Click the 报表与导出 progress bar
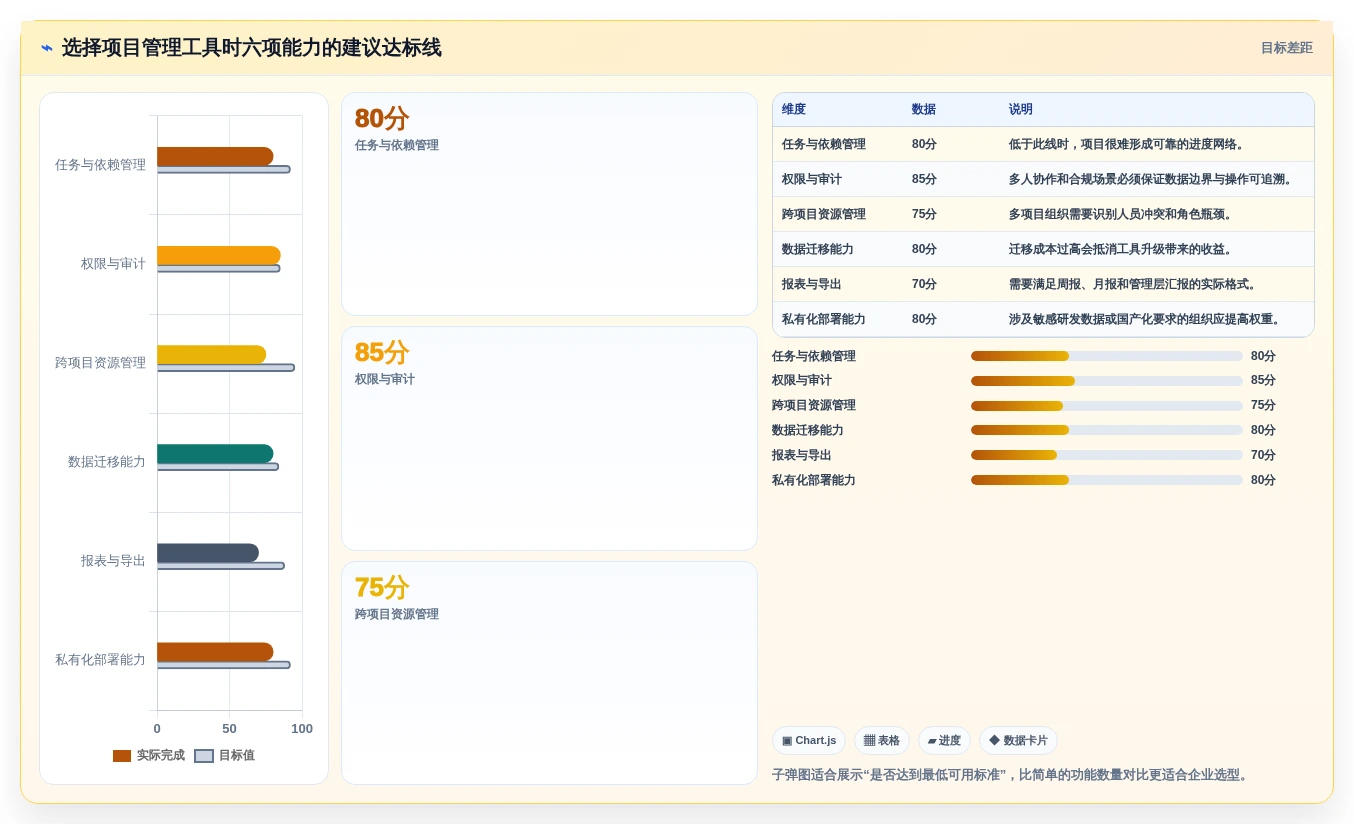Viewport: 1354px width, 824px height. pyautogui.click(x=1107, y=455)
